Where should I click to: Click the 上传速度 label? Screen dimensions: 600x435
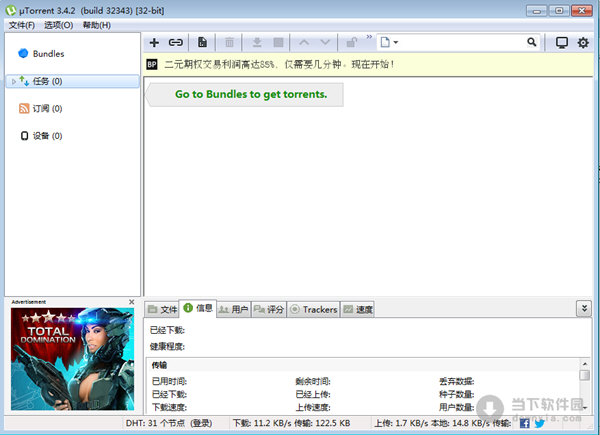[313, 407]
